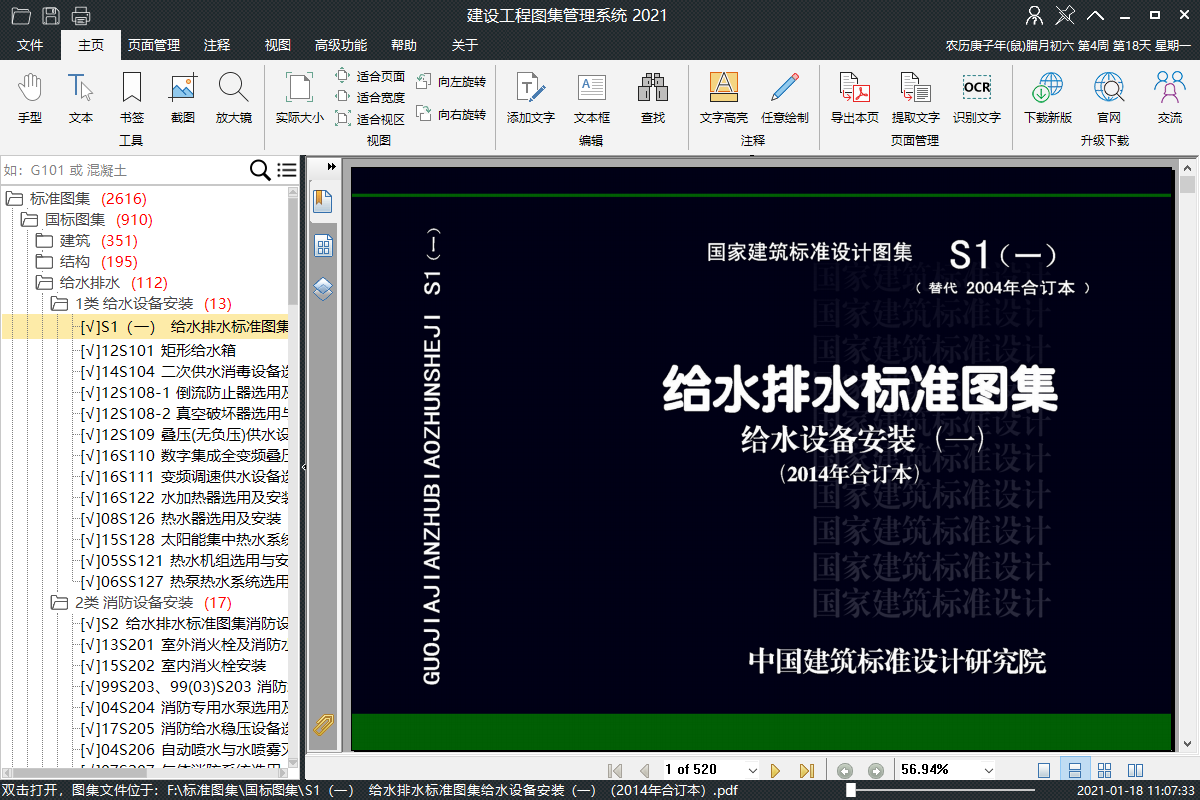
Task: Expand the 结构 (195) folder
Action: click(x=44, y=261)
